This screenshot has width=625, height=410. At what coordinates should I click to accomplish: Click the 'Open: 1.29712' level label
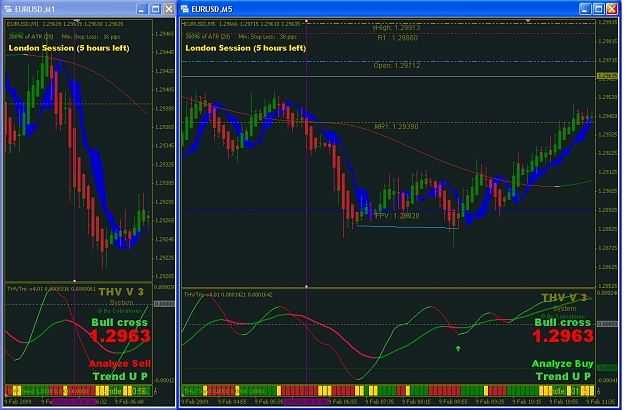tap(397, 65)
